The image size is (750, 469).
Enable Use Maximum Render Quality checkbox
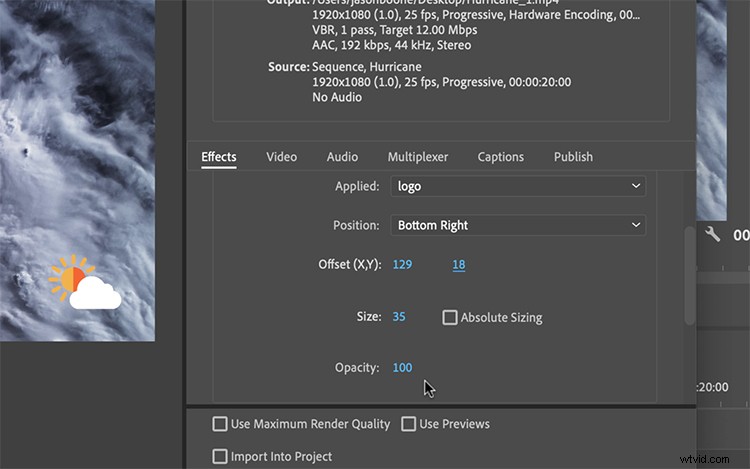click(220, 424)
